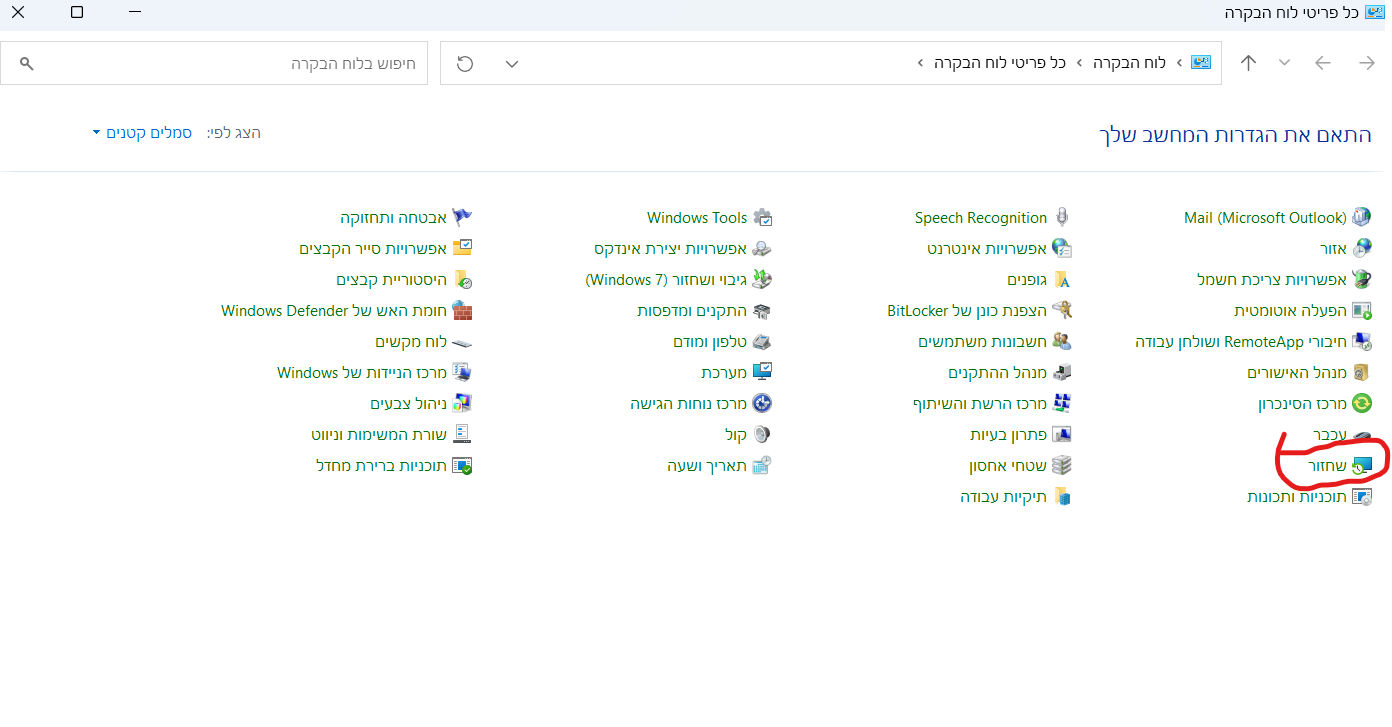Click the flag icon for אבטחה ותחזוקה
Image resolution: width=1392 pixels, height=727 pixels.
pos(462,218)
